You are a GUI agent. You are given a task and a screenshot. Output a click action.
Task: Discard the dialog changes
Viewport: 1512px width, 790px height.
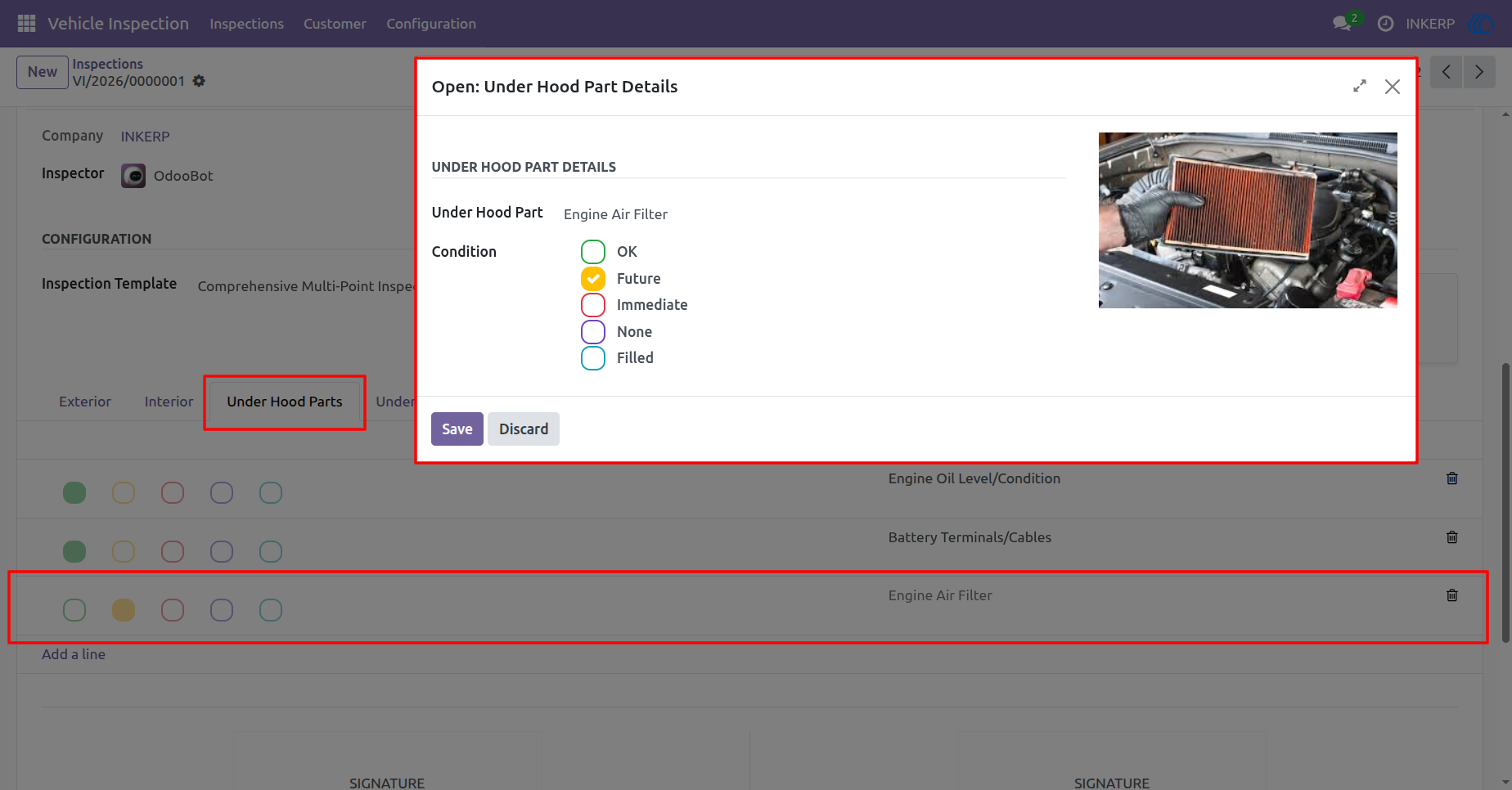click(524, 429)
